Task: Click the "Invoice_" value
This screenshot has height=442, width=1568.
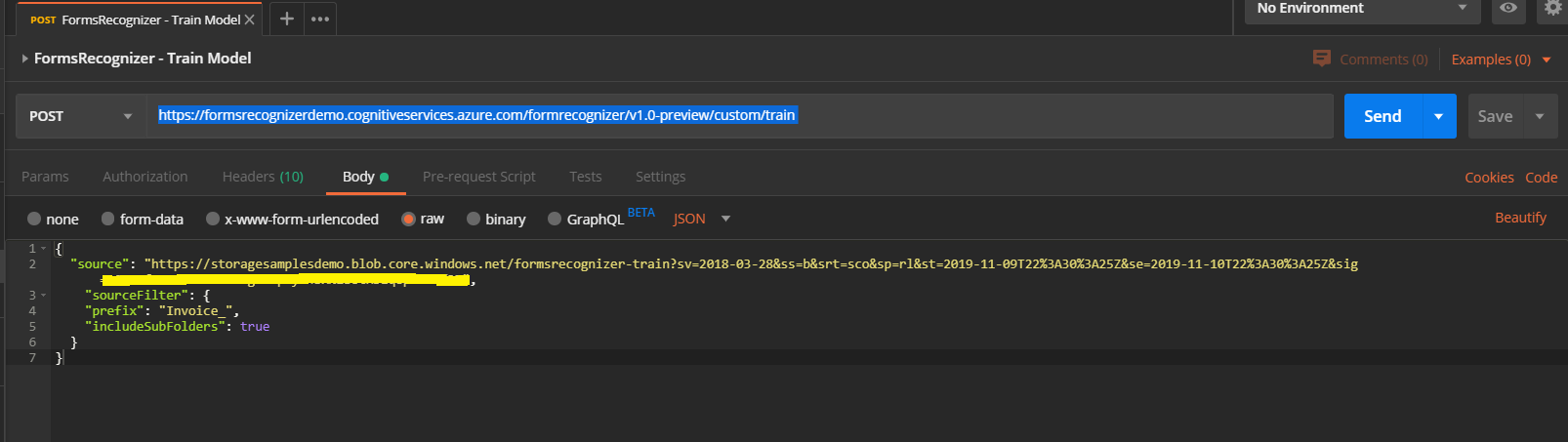Action: 196,311
